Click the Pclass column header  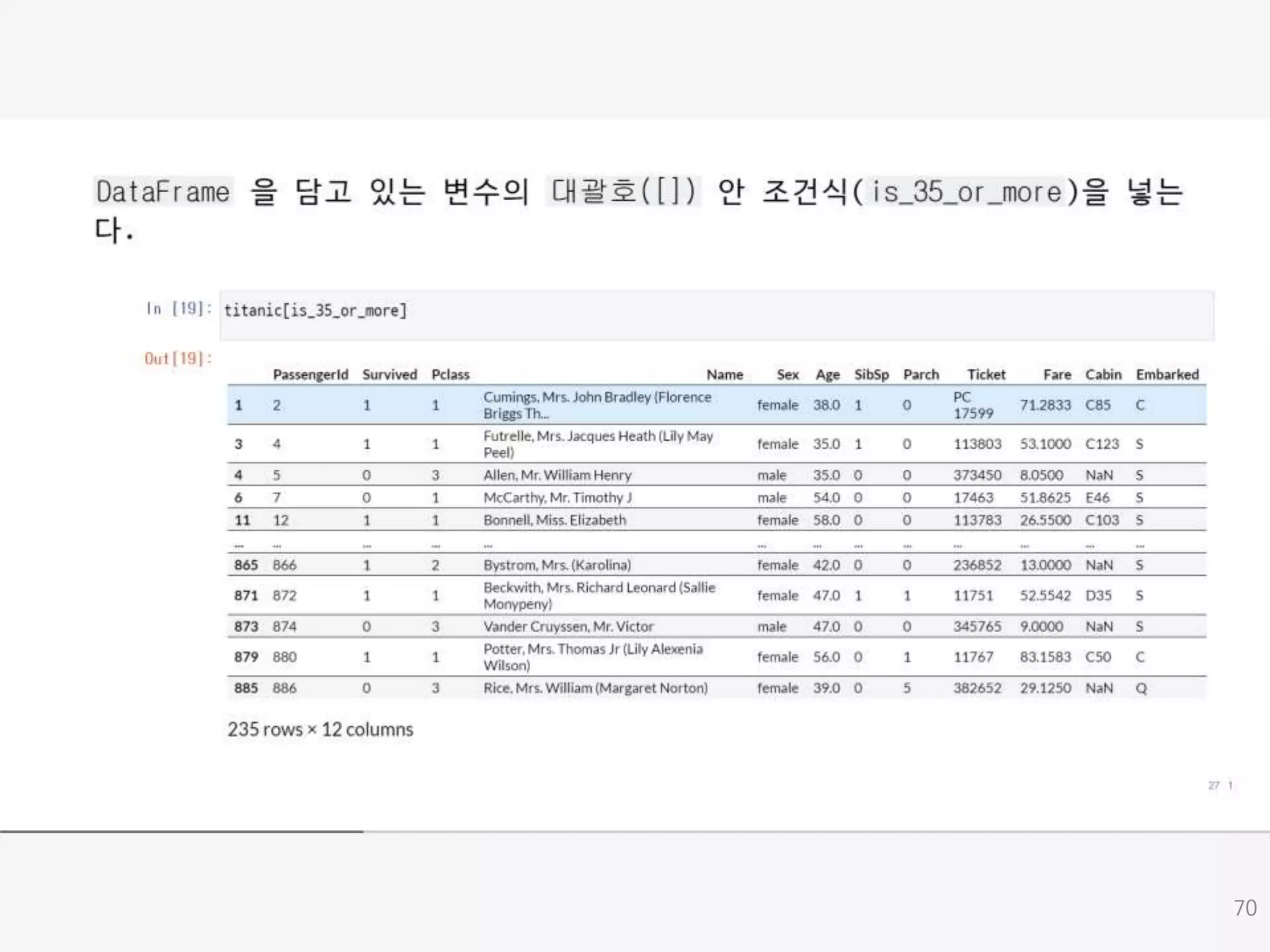tap(450, 374)
